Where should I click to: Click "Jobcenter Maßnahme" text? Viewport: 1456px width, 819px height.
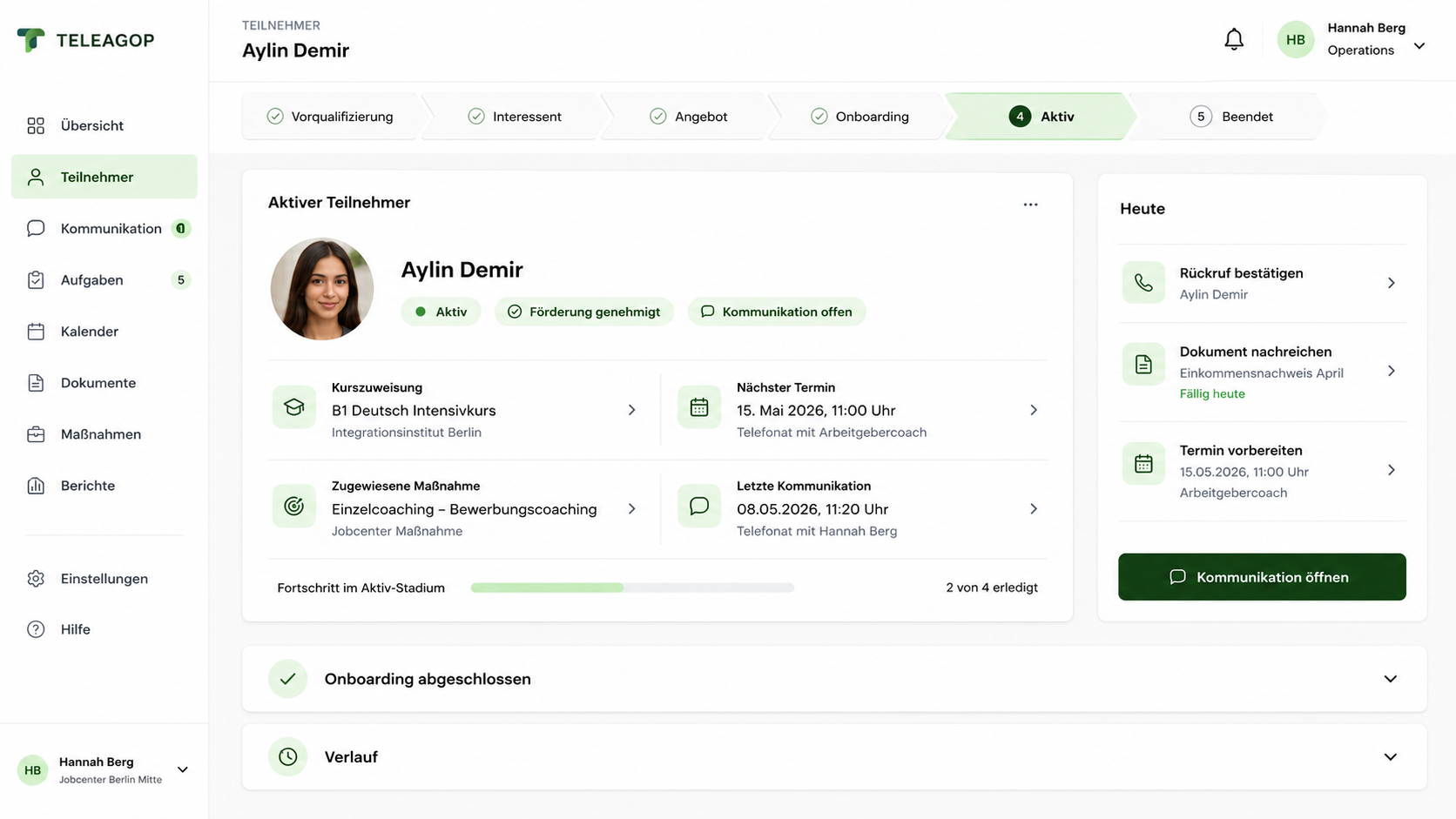point(397,531)
